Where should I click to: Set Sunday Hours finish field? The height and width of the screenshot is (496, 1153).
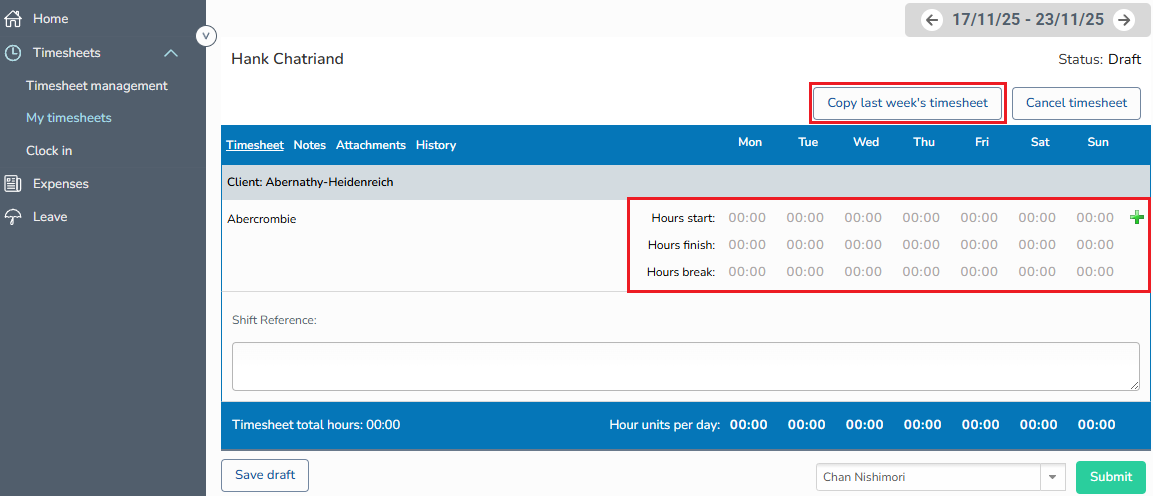pyautogui.click(x=1096, y=245)
